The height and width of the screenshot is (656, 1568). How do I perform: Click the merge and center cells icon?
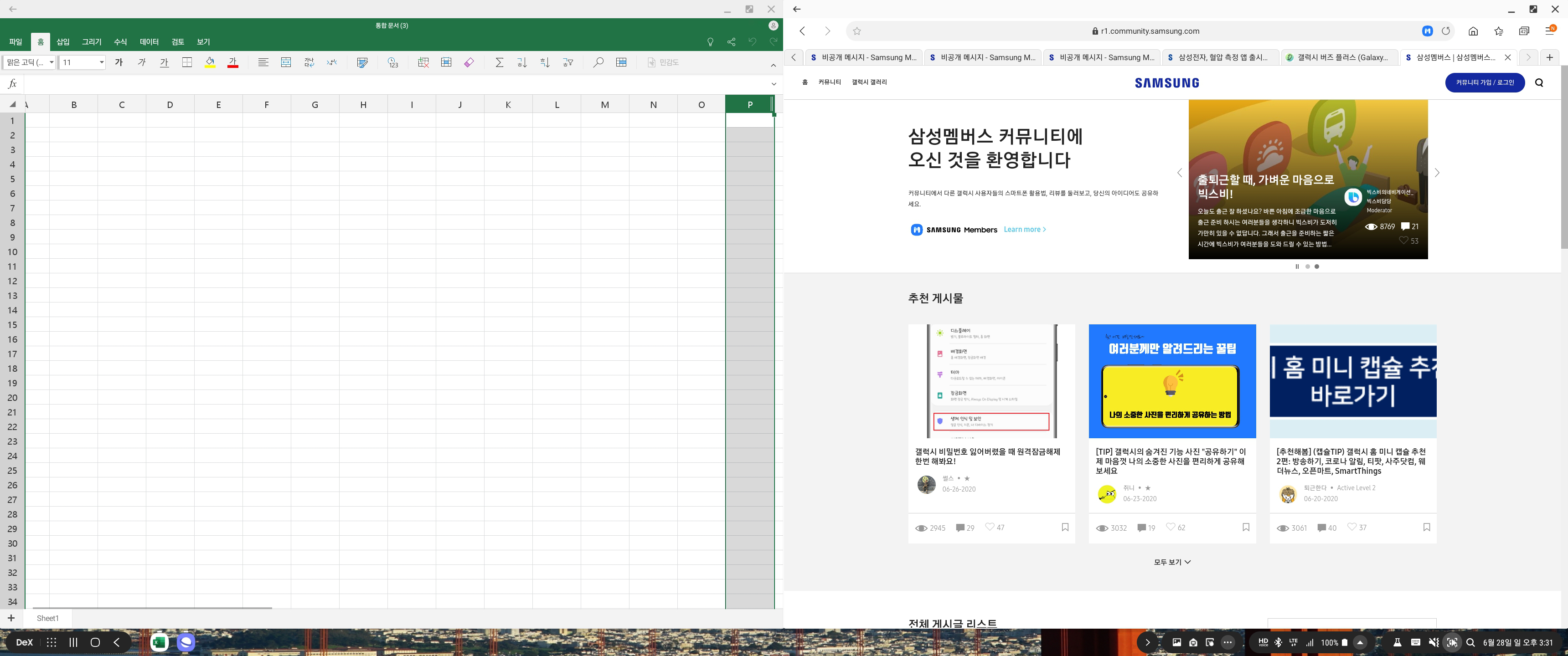coord(286,62)
